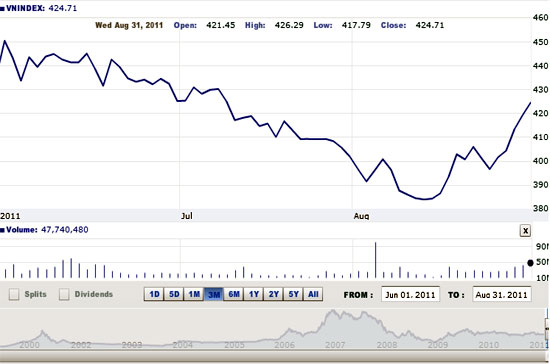The height and width of the screenshot is (364, 550).
Task: Enable the Dividends checkbox
Action: 64,294
